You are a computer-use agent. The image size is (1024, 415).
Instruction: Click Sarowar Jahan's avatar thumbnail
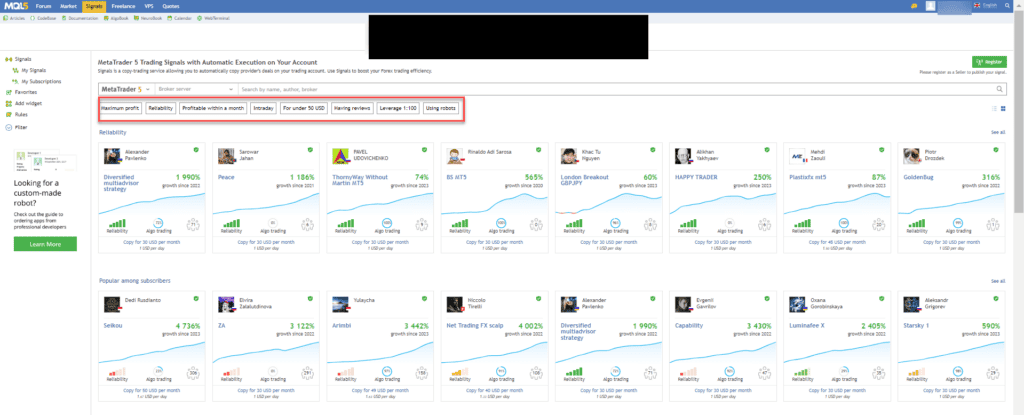[226, 156]
